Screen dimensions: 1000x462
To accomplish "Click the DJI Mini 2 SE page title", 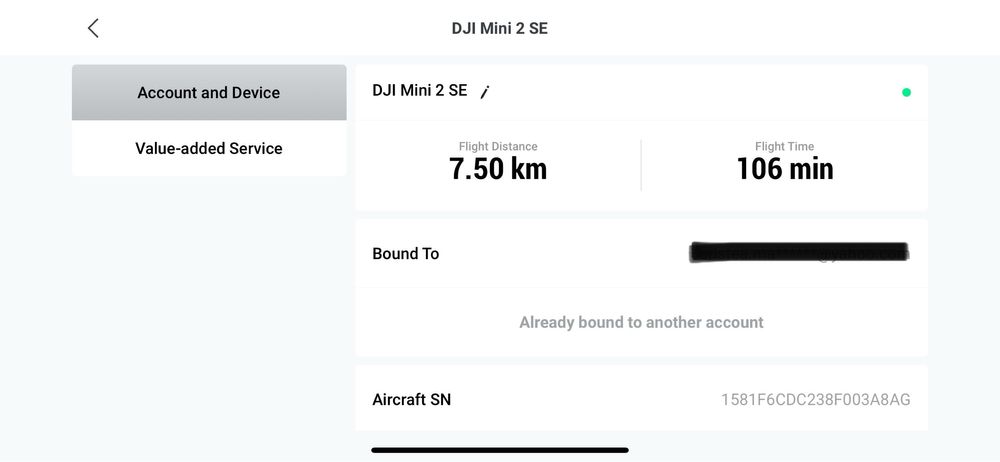I will [x=499, y=28].
